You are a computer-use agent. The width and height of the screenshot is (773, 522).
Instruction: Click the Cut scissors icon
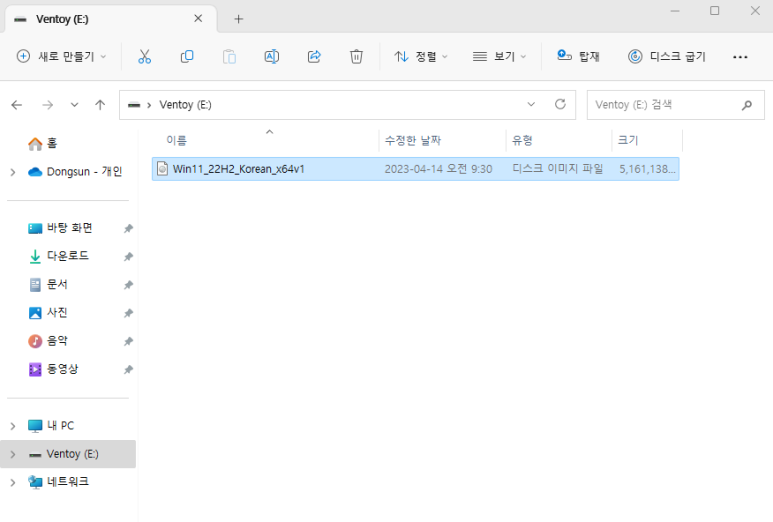(x=144, y=57)
